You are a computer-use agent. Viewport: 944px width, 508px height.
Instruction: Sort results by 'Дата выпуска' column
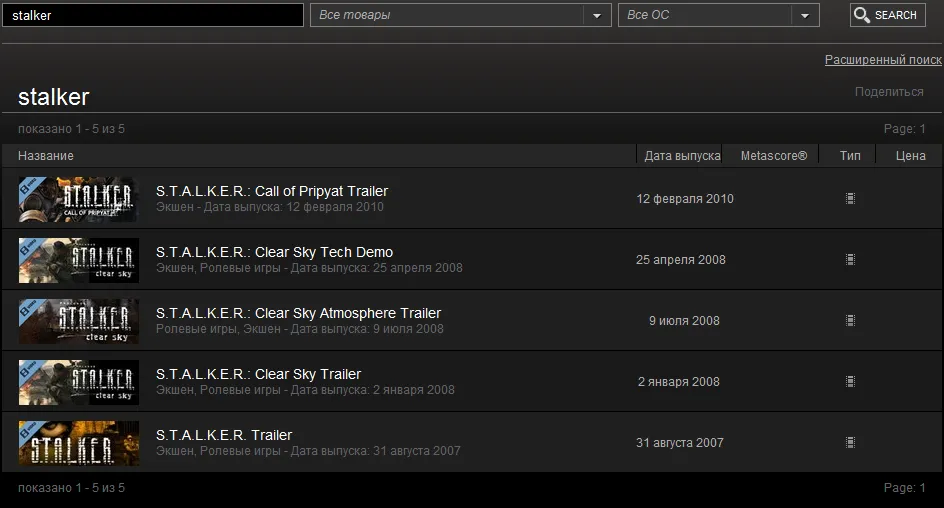tap(682, 156)
